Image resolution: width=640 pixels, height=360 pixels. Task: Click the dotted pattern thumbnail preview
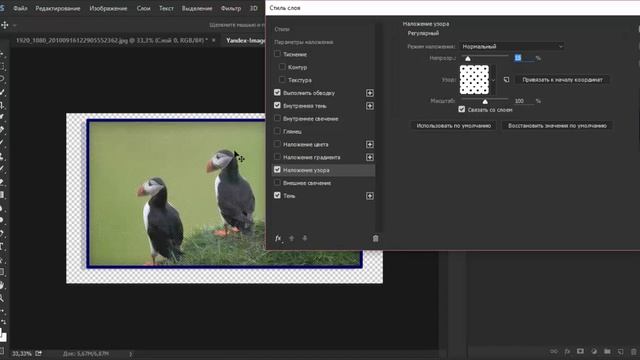click(x=474, y=80)
